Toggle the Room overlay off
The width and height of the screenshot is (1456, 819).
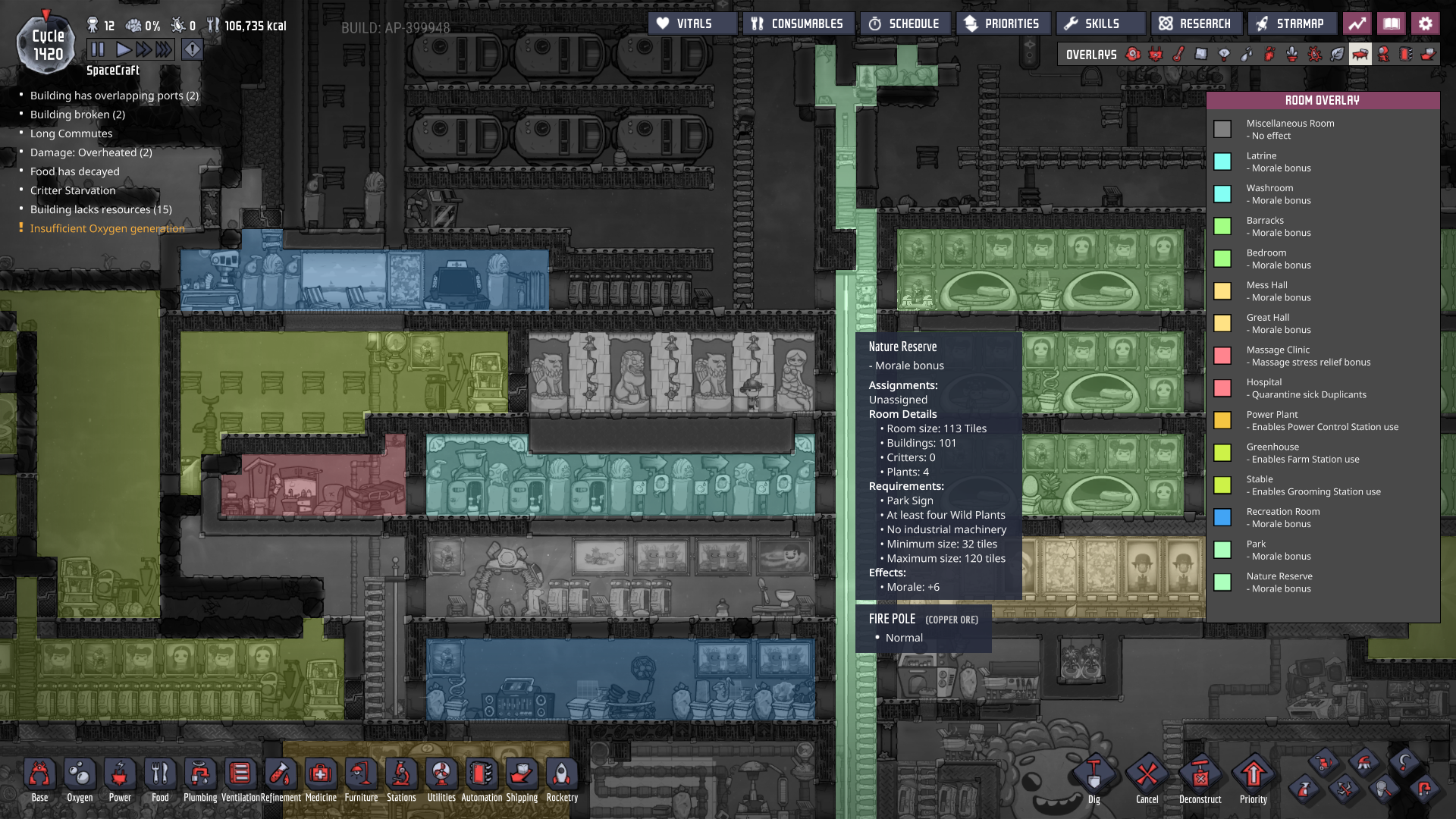[x=1360, y=55]
